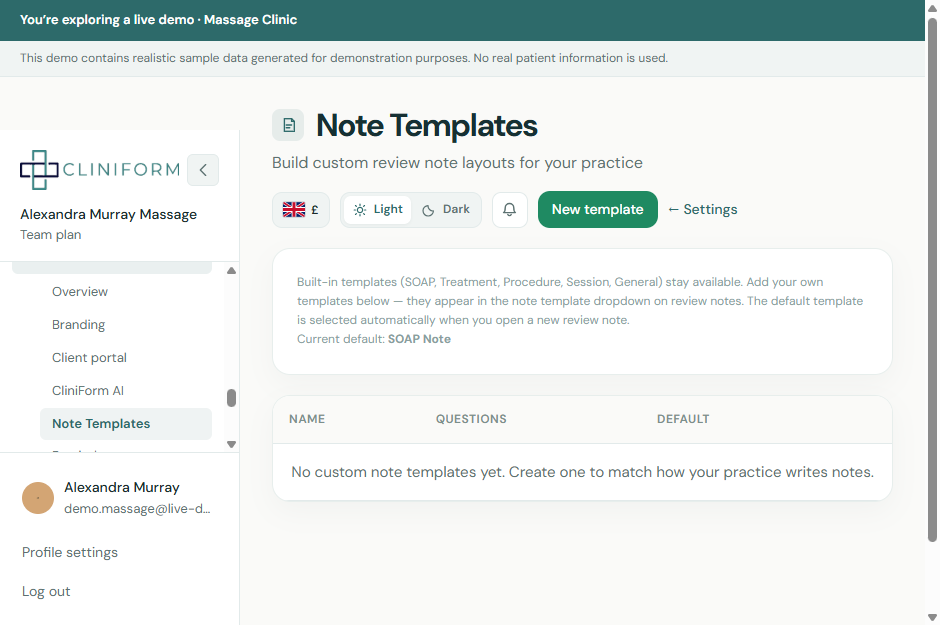Click the 'SOAP Note' default text
Screen dimensions: 940x625
pyautogui.click(x=419, y=339)
